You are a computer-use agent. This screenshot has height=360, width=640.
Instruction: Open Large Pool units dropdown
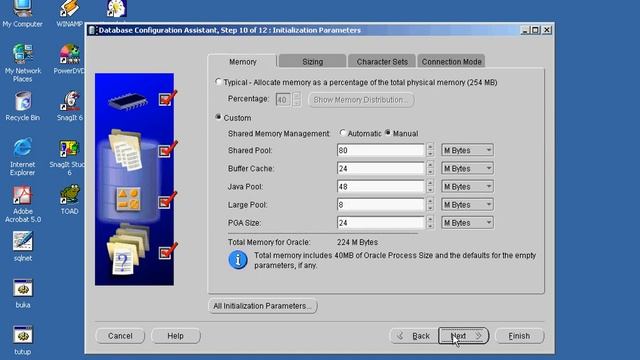click(467, 204)
